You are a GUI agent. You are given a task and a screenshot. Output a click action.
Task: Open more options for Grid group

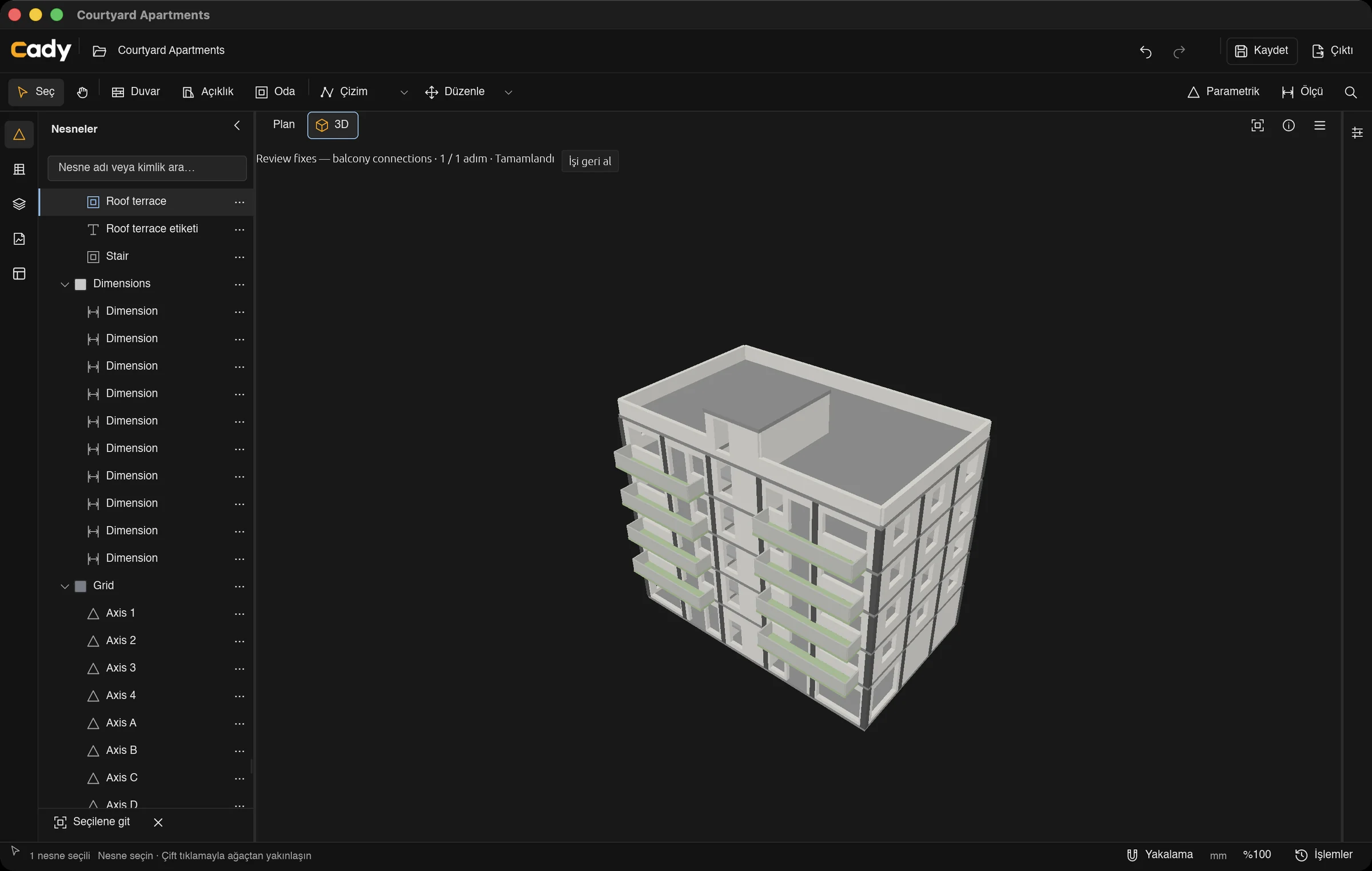coord(240,586)
